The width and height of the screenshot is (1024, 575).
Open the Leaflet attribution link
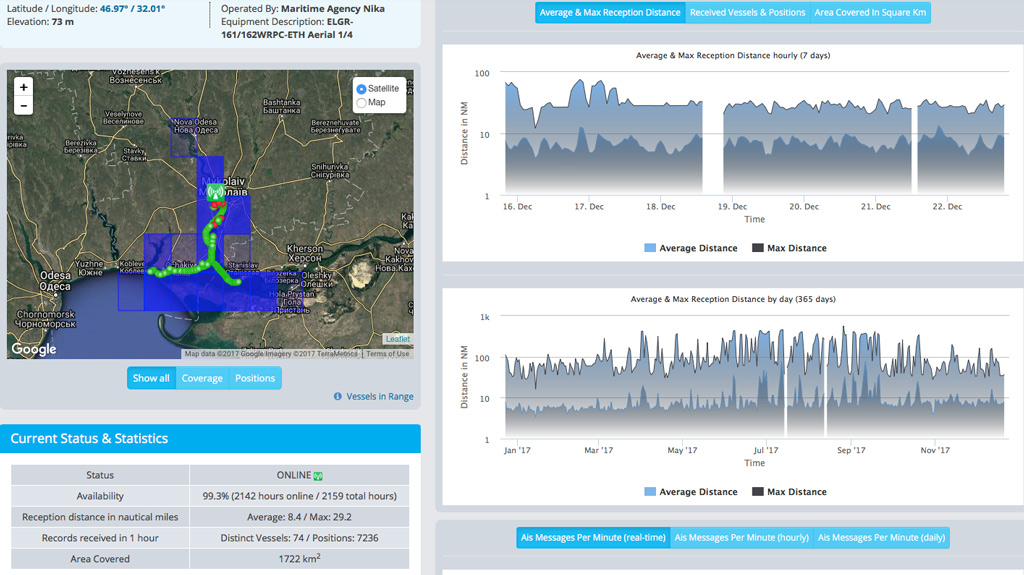tap(398, 338)
